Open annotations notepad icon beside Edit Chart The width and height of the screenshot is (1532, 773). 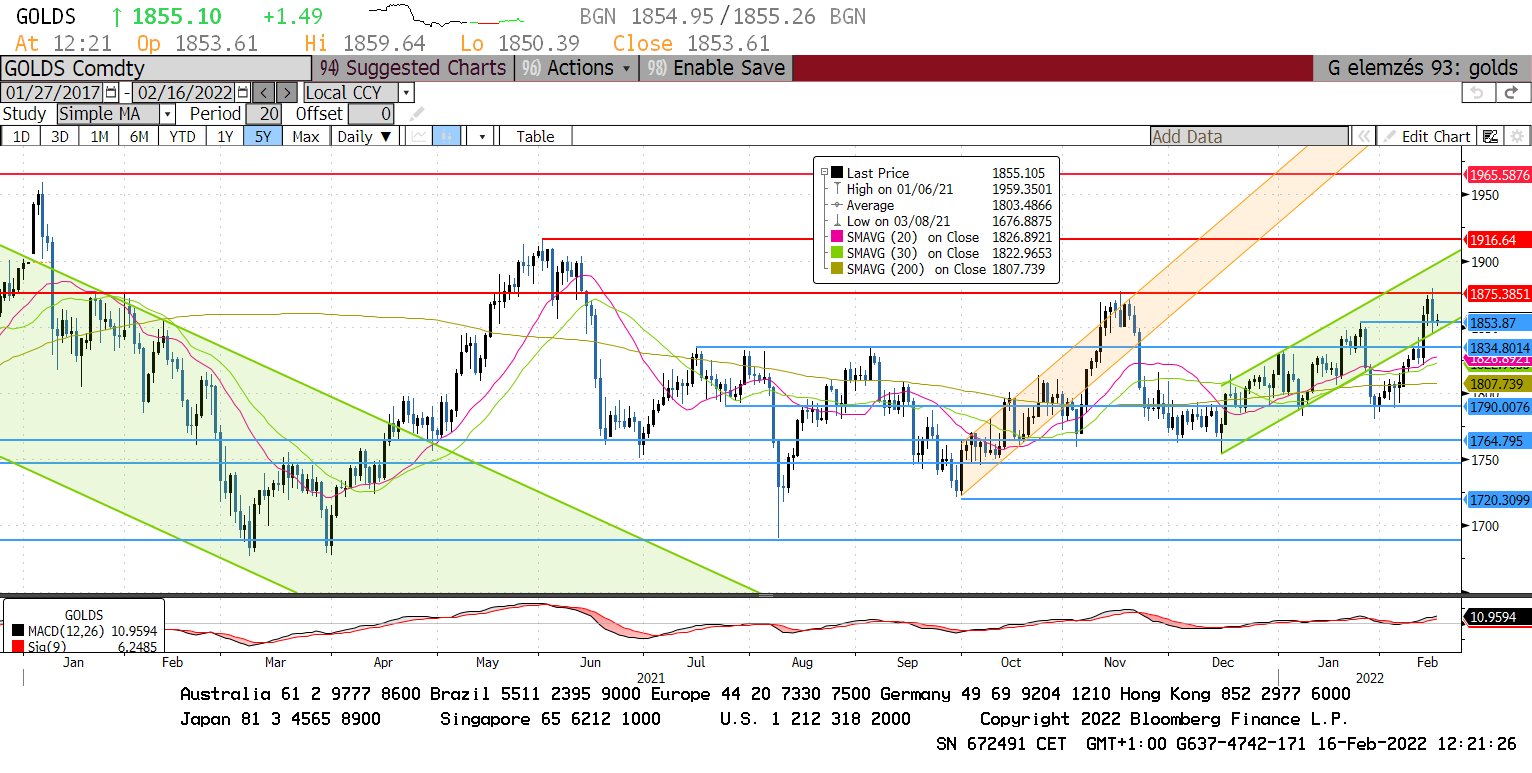point(1490,136)
